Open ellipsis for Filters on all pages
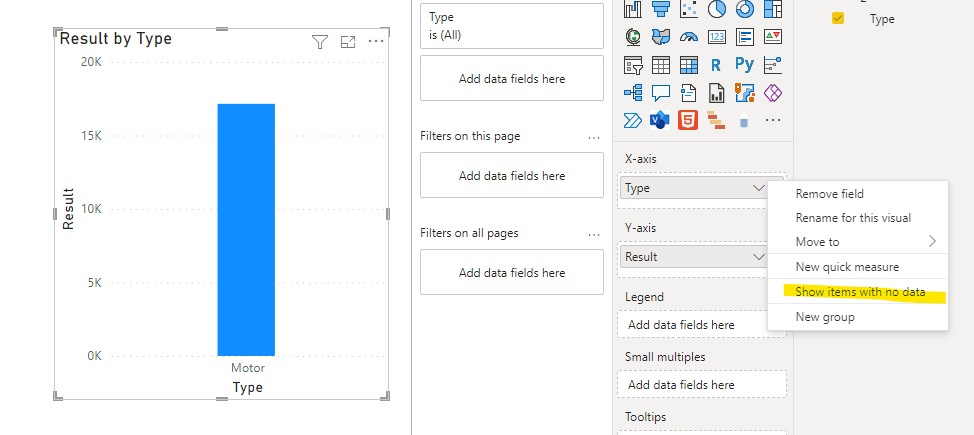Viewport: 974px width, 435px height. 594,234
